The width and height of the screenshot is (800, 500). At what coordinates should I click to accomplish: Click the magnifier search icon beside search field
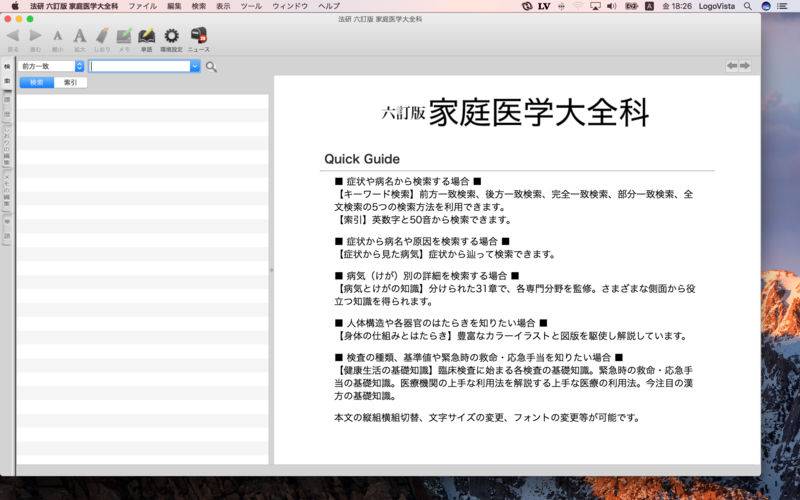tap(211, 67)
